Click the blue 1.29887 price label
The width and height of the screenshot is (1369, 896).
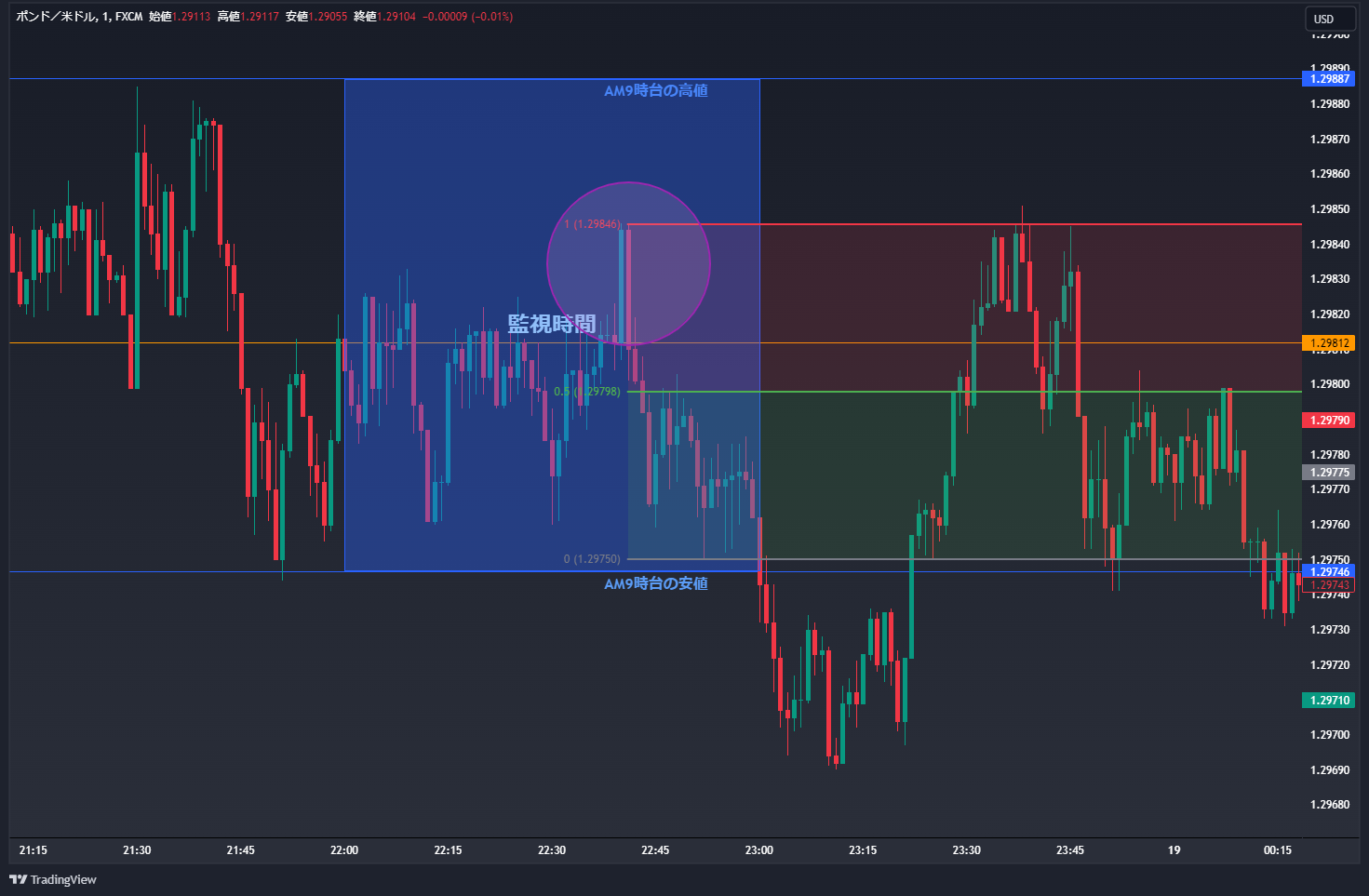(1329, 79)
